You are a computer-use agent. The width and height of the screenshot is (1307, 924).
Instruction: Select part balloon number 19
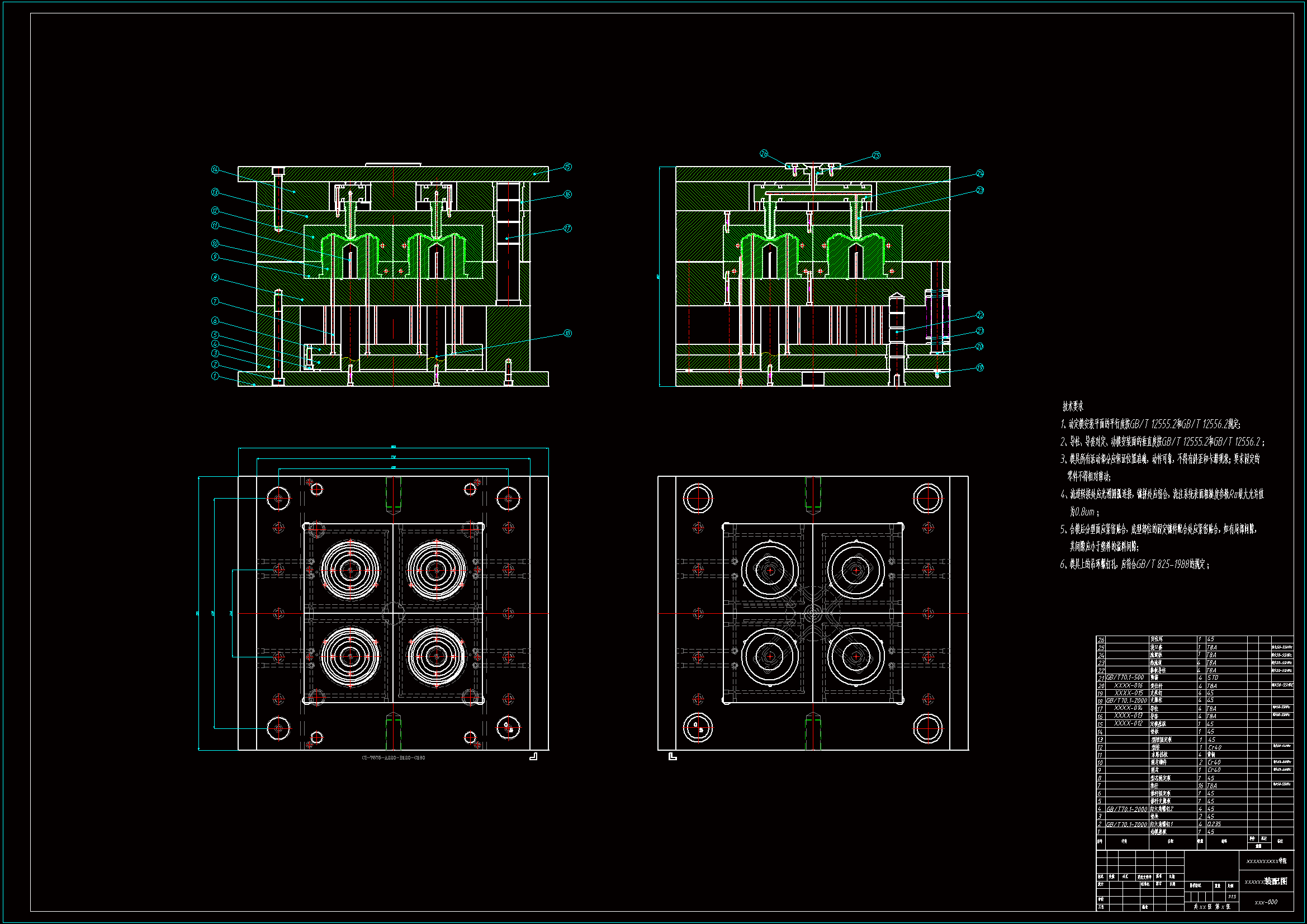(979, 367)
